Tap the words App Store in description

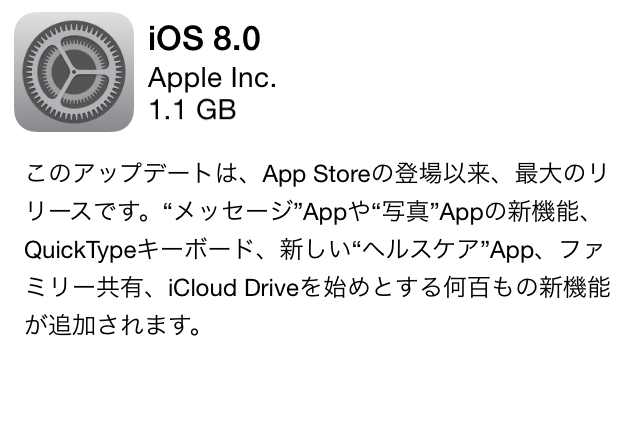coord(316,174)
